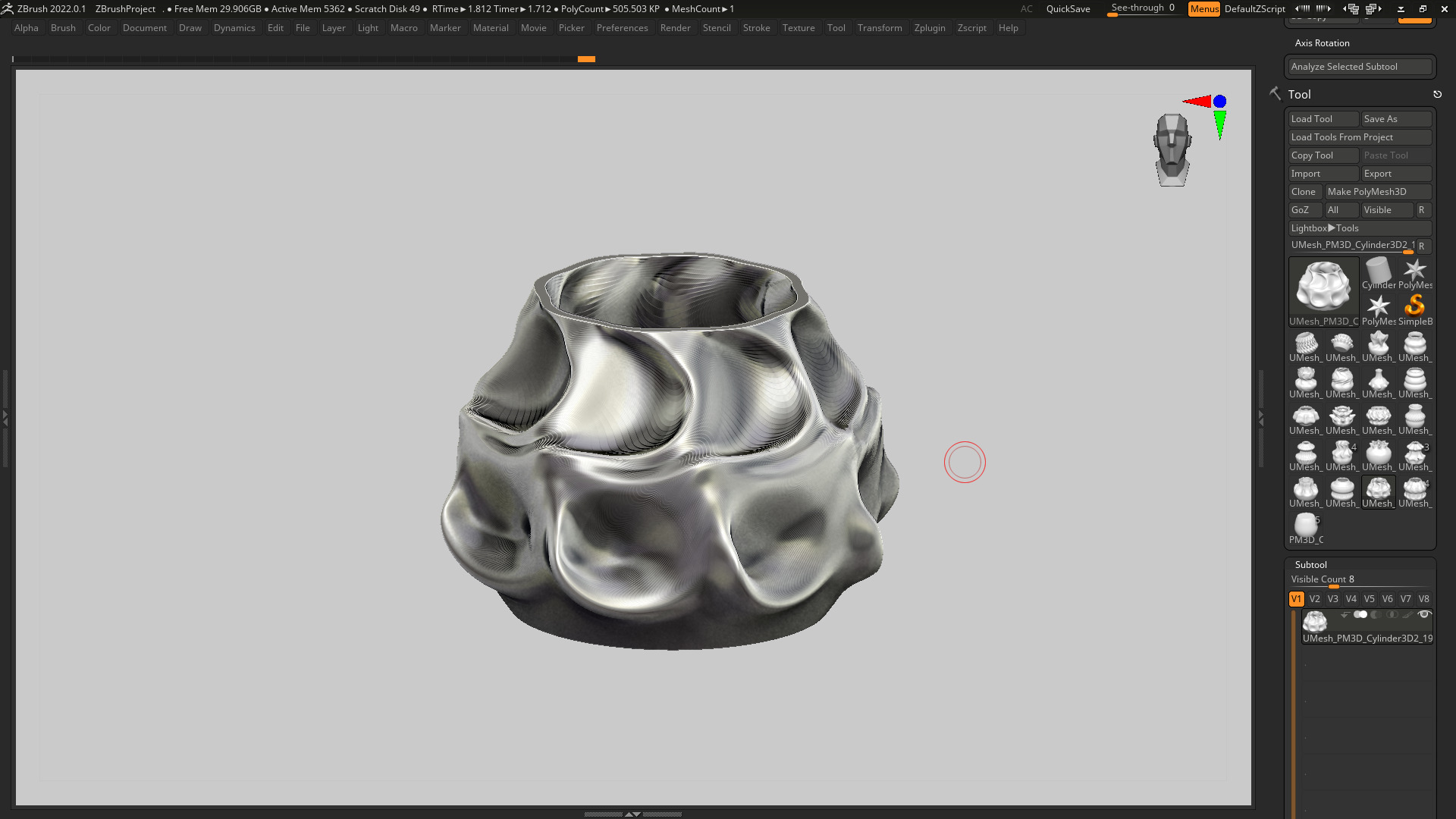Toggle the AC auto-collapse option
The image size is (1456, 819).
click(1026, 8)
